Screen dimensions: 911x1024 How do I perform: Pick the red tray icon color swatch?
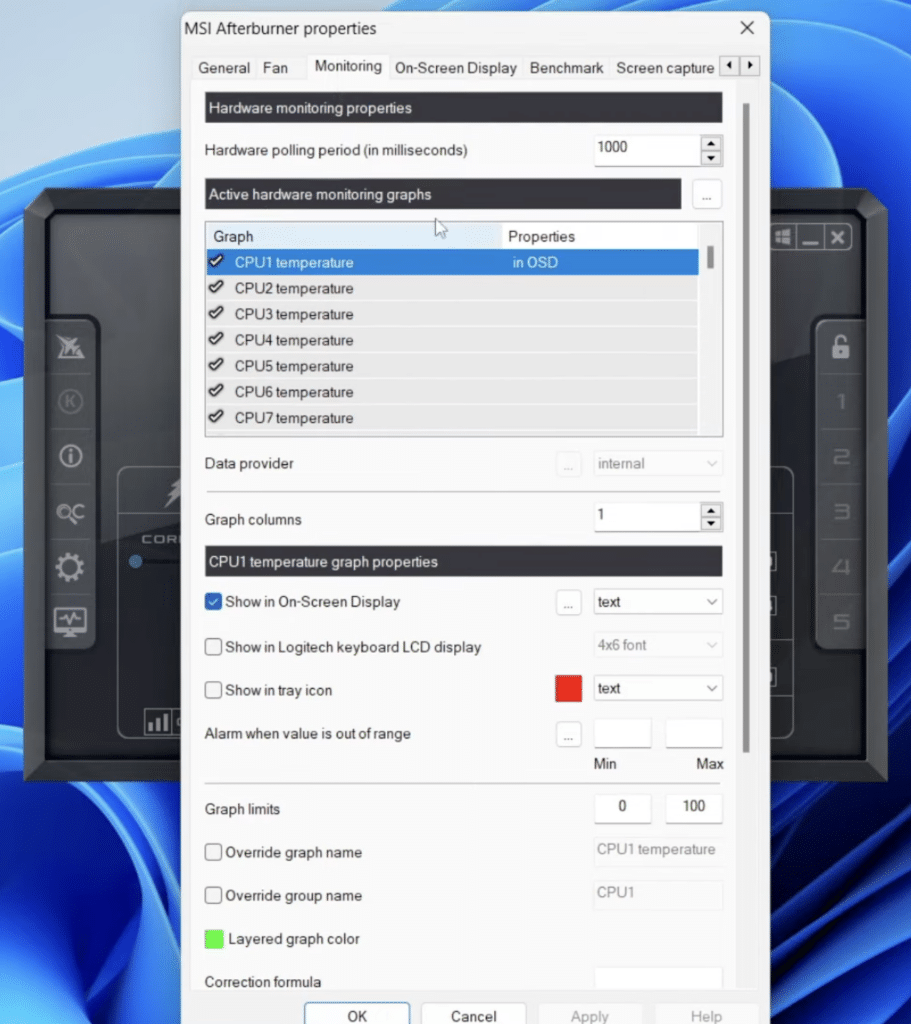[x=568, y=689]
